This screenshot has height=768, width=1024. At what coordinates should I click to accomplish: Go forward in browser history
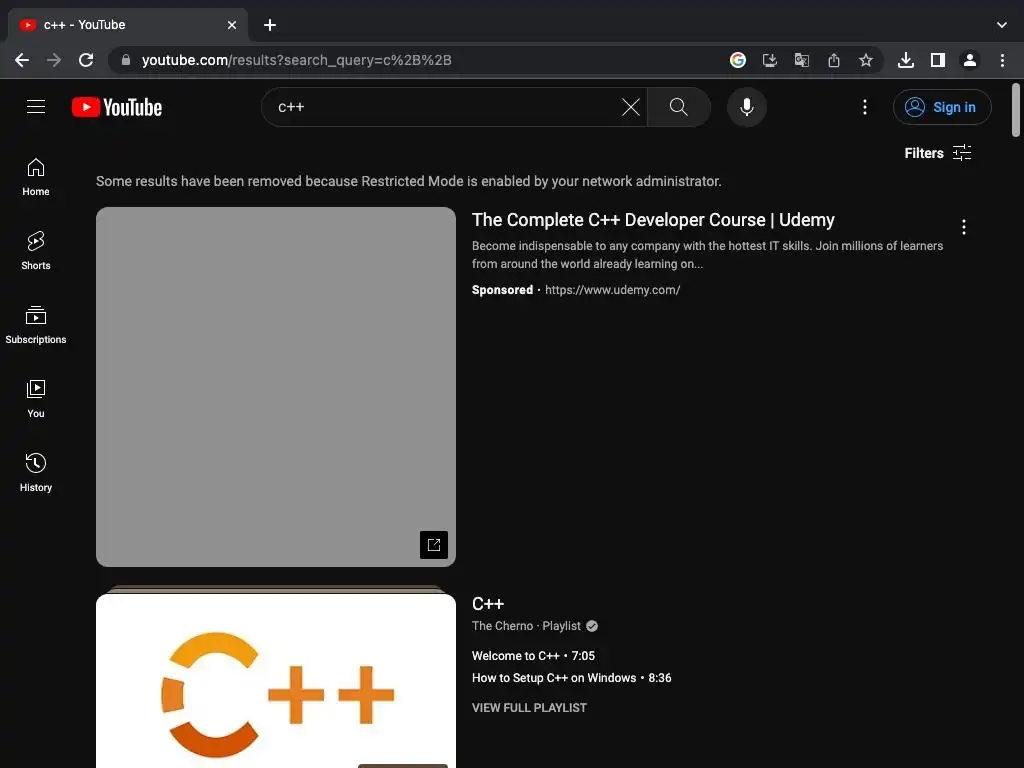(x=54, y=60)
